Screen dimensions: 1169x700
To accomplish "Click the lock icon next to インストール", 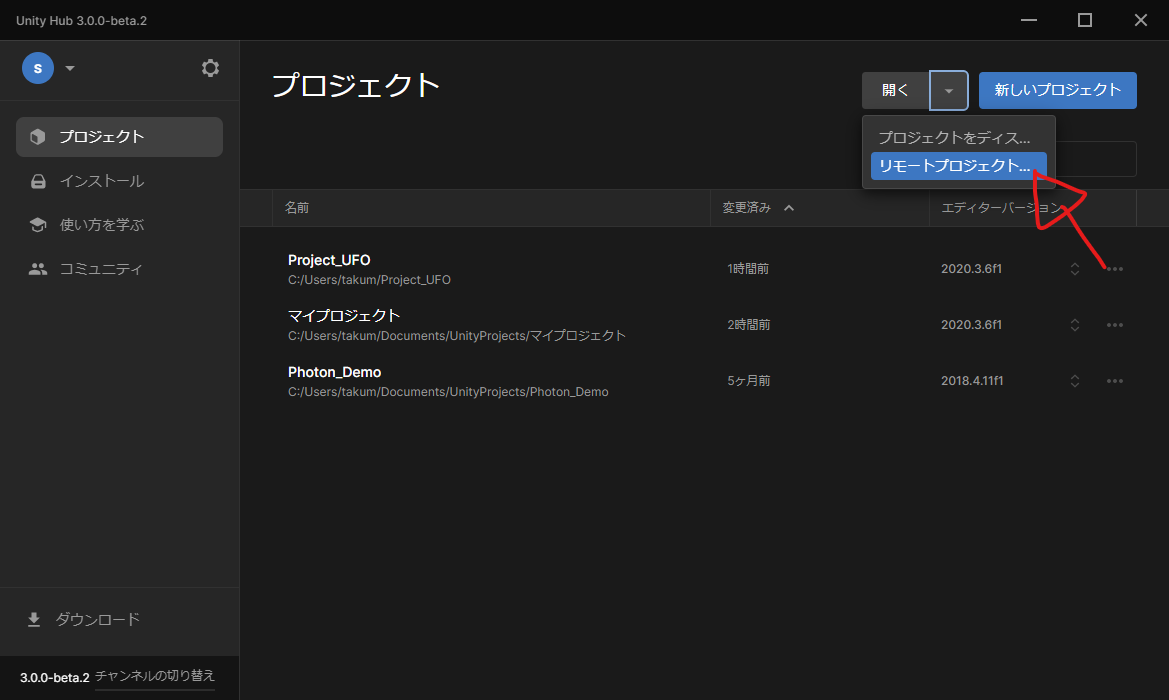I will pos(38,181).
